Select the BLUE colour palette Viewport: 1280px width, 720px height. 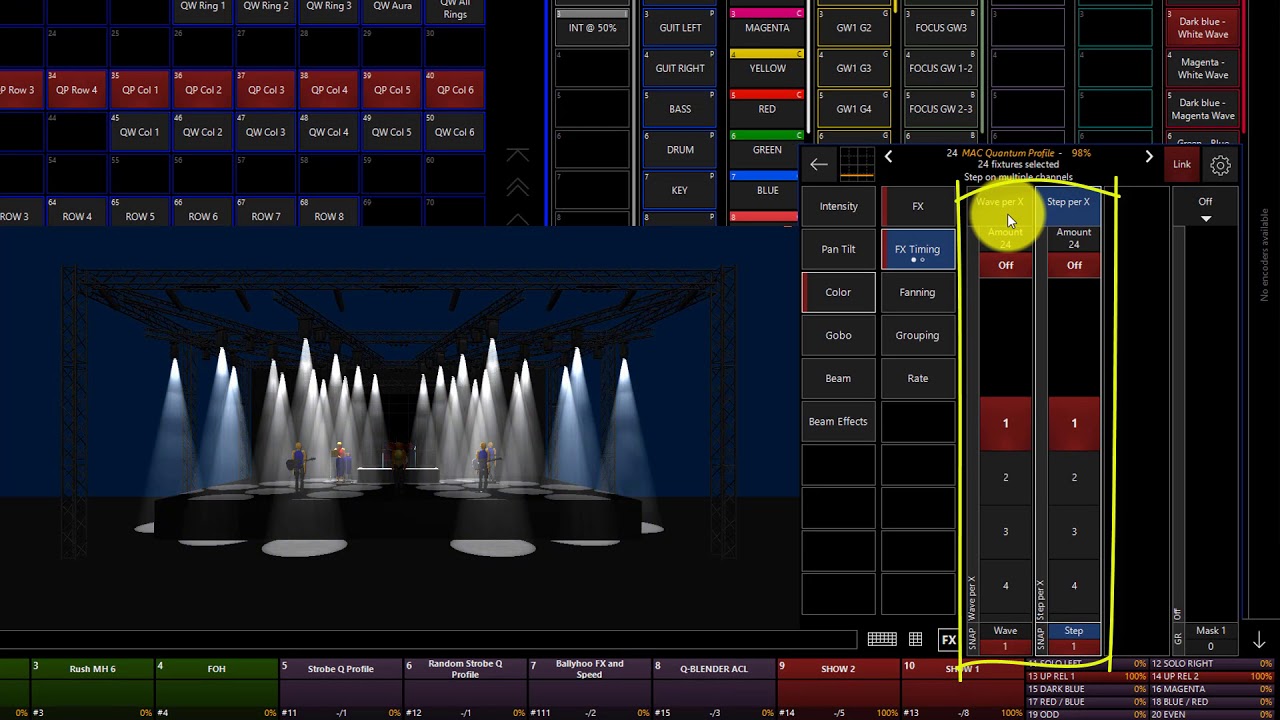coord(767,190)
